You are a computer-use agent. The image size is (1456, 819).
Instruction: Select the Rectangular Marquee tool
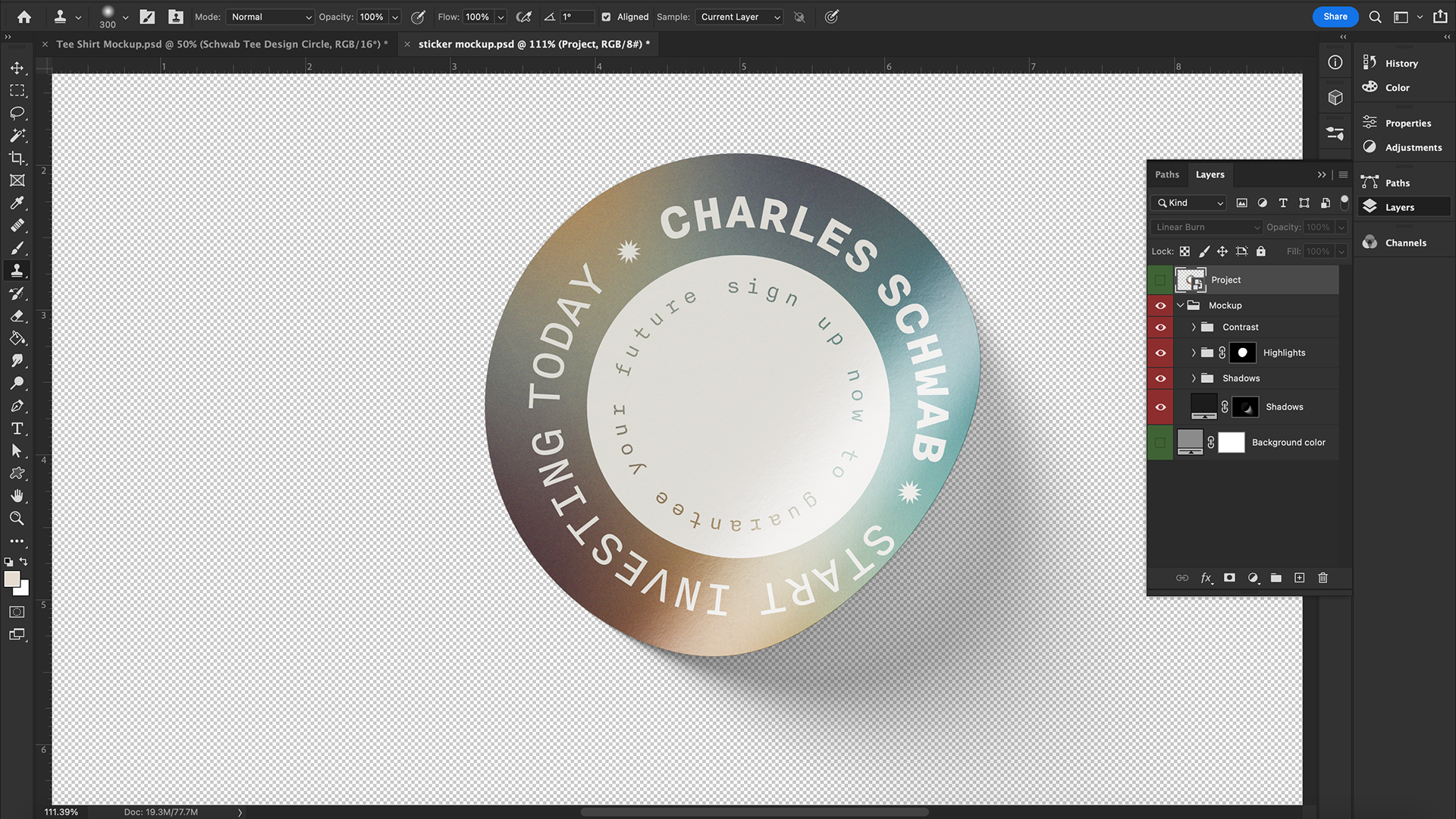[x=17, y=90]
